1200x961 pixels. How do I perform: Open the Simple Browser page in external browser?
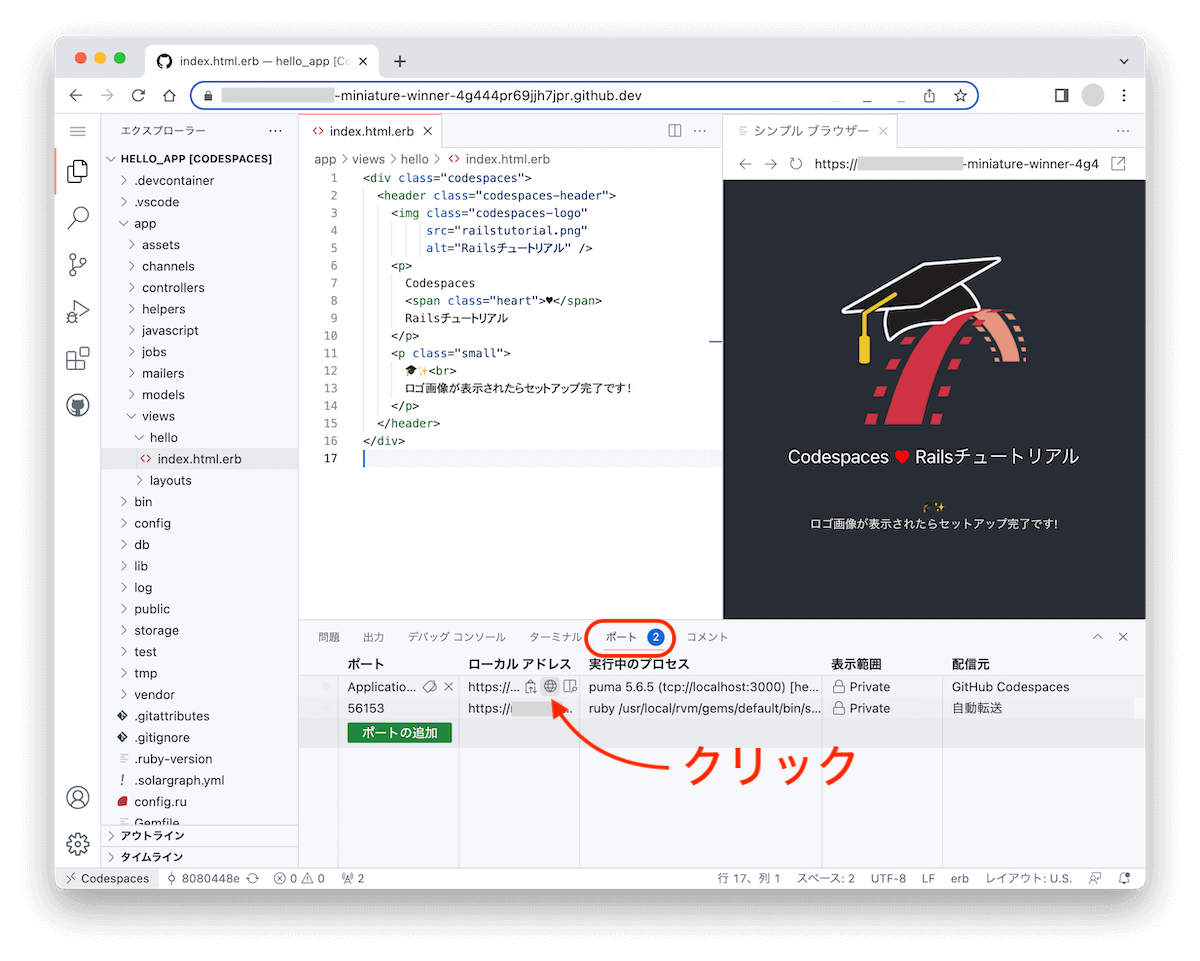click(x=1119, y=164)
